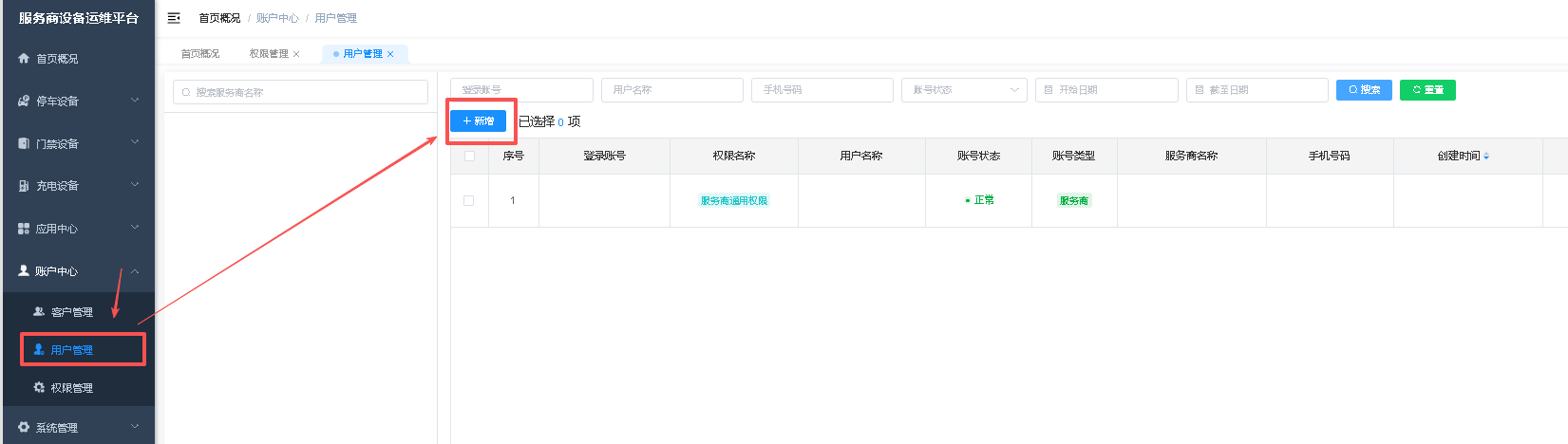Open 首页概况 in the sidebar

pos(77,58)
